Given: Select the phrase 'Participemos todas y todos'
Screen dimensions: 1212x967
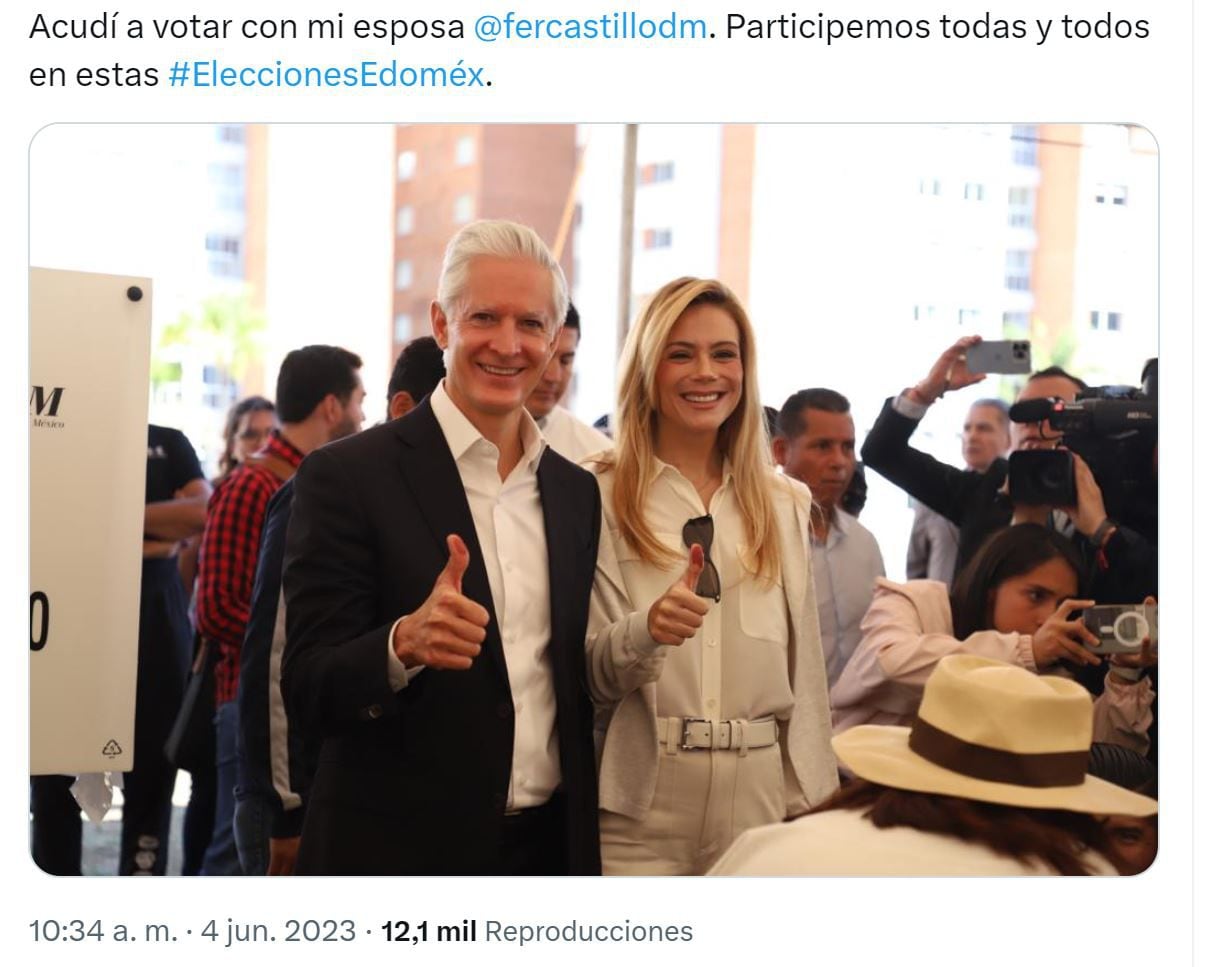Looking at the screenshot, I should click(x=937, y=27).
